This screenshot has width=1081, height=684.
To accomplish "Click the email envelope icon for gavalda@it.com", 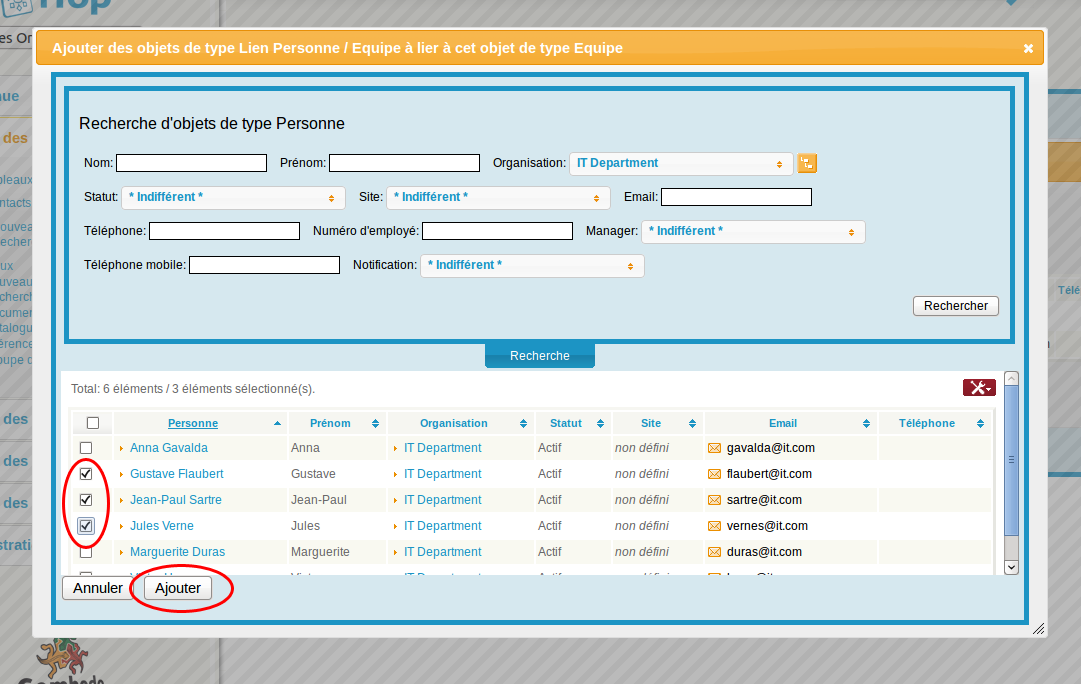I will pyautogui.click(x=714, y=448).
